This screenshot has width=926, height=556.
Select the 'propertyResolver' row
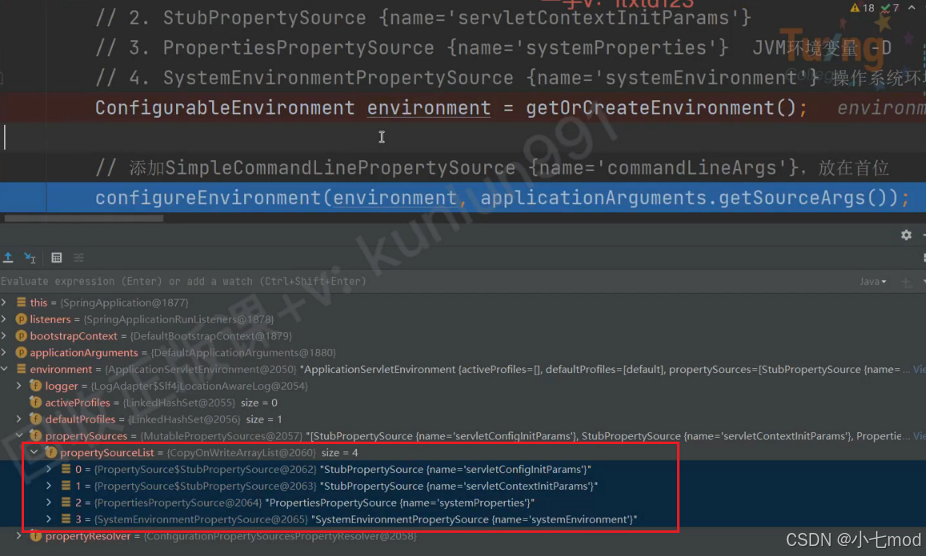click(x=463, y=536)
